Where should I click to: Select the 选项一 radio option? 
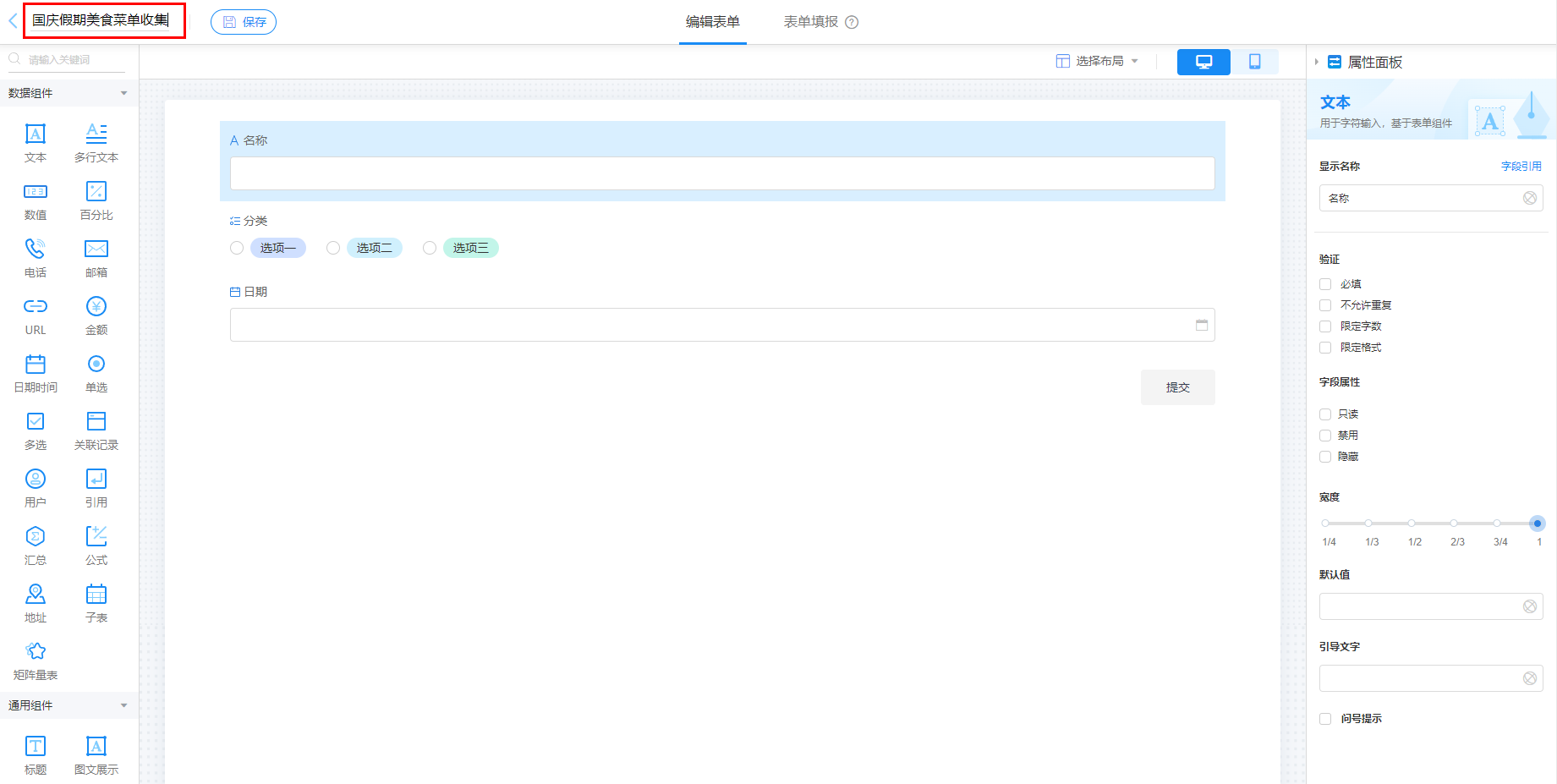pos(237,248)
